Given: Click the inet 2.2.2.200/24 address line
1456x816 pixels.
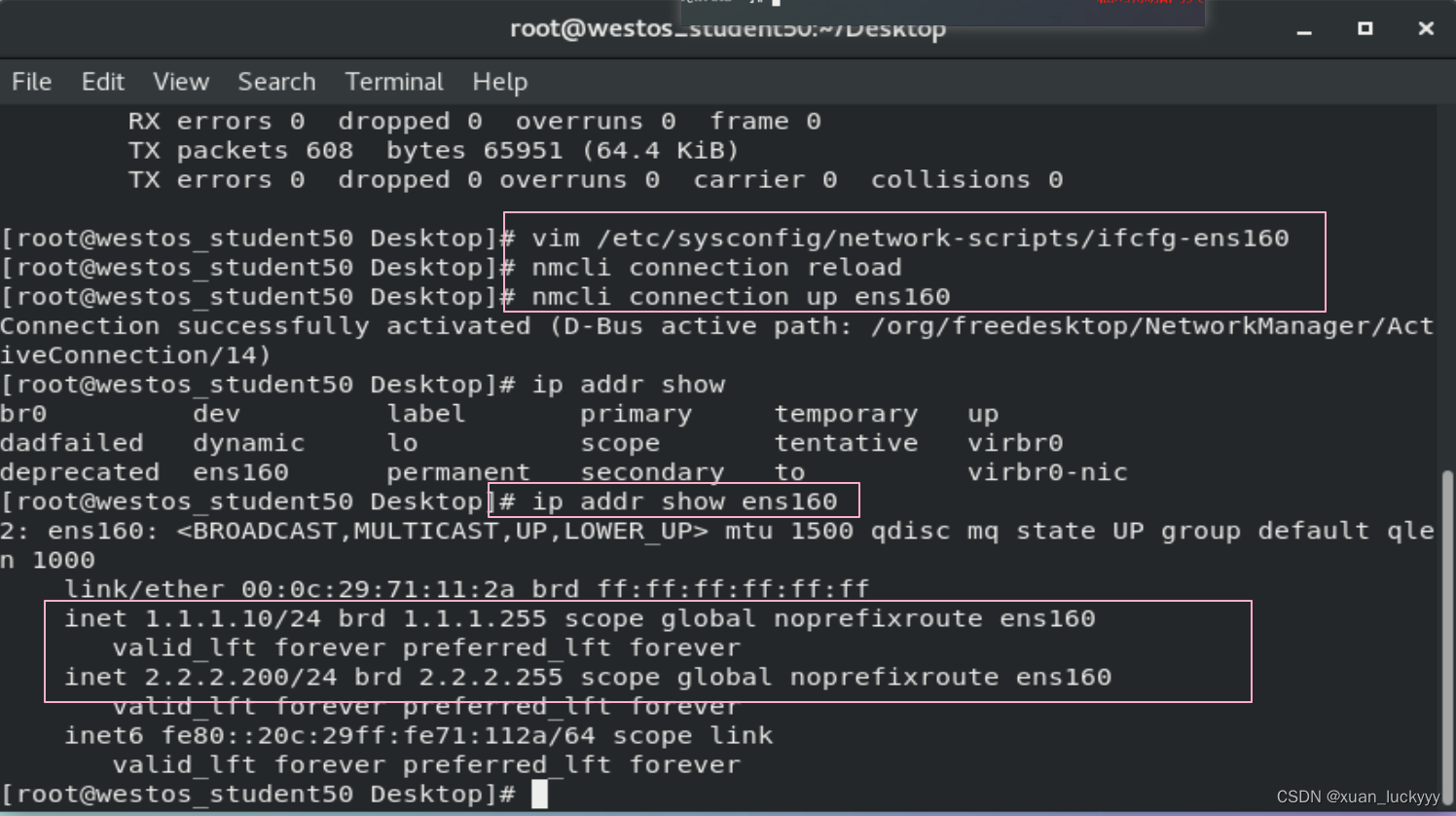Looking at the screenshot, I should pyautogui.click(x=587, y=677).
